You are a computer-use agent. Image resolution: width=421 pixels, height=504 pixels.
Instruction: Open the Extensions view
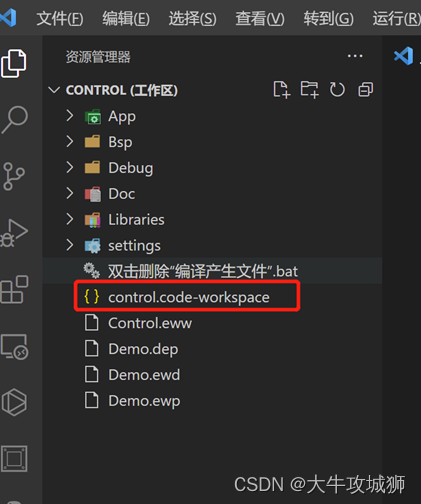coord(14,289)
